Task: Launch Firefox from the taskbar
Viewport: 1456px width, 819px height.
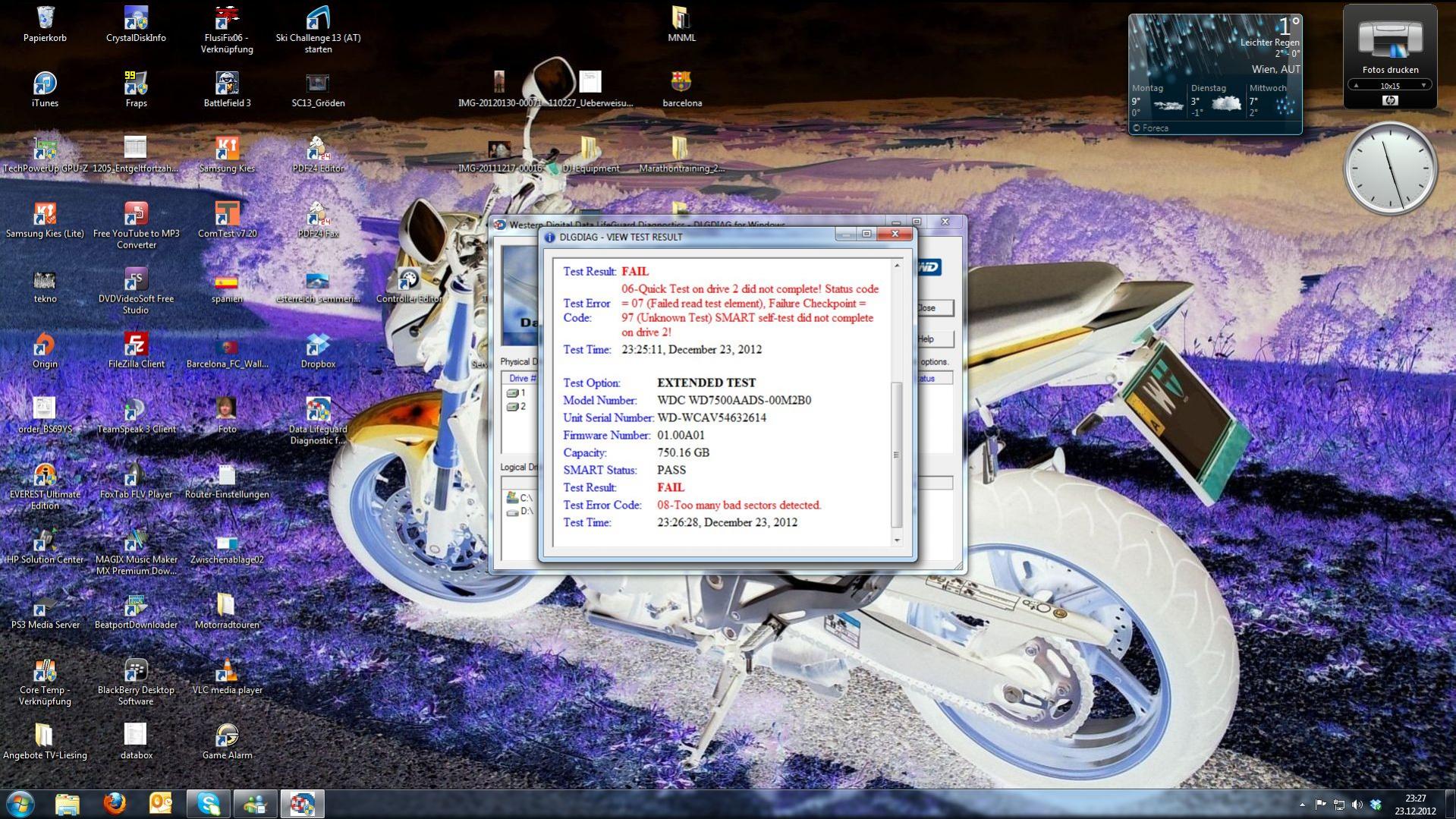Action: click(x=115, y=803)
